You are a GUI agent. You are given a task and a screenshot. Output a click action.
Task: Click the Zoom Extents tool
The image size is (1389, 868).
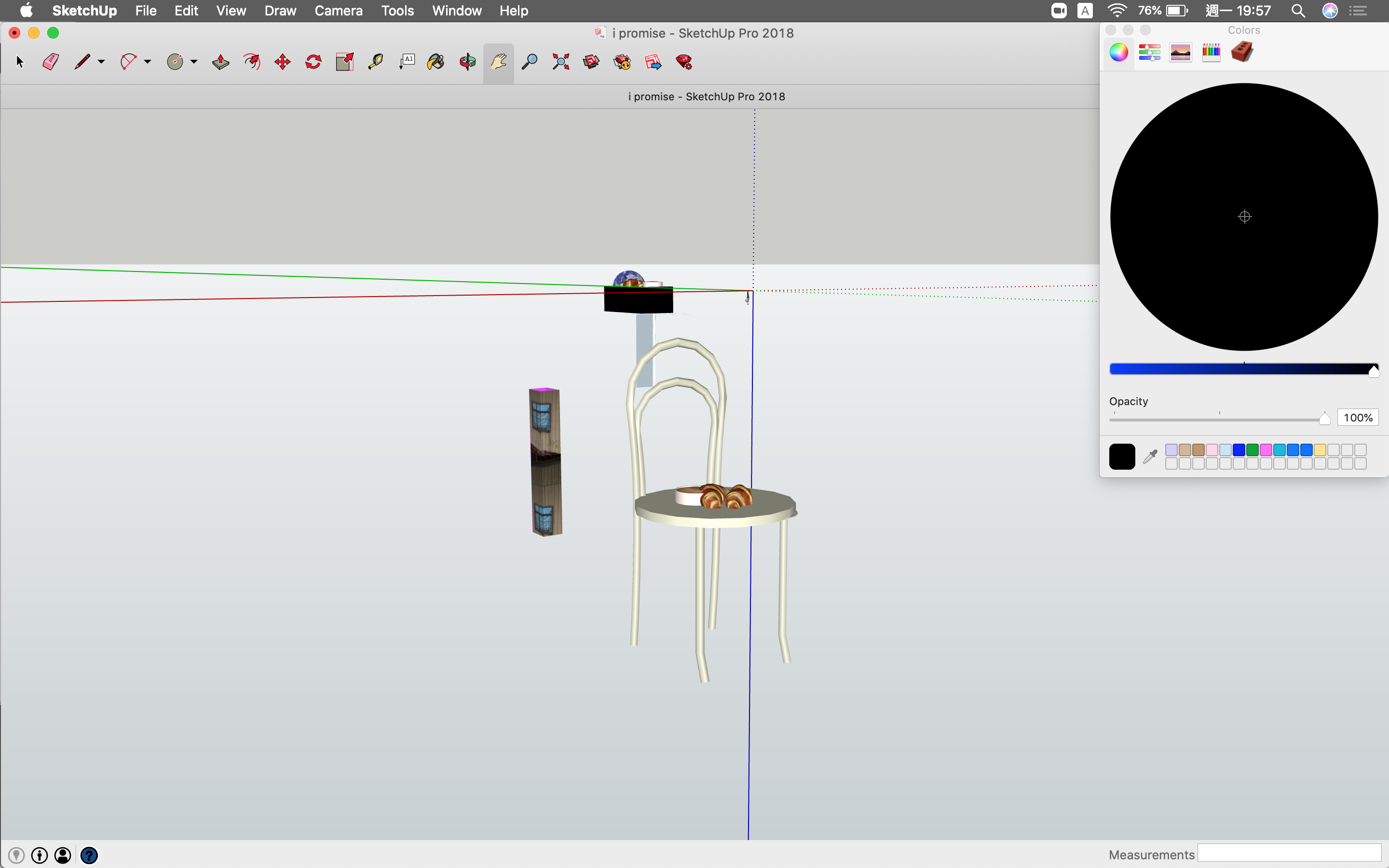560,62
